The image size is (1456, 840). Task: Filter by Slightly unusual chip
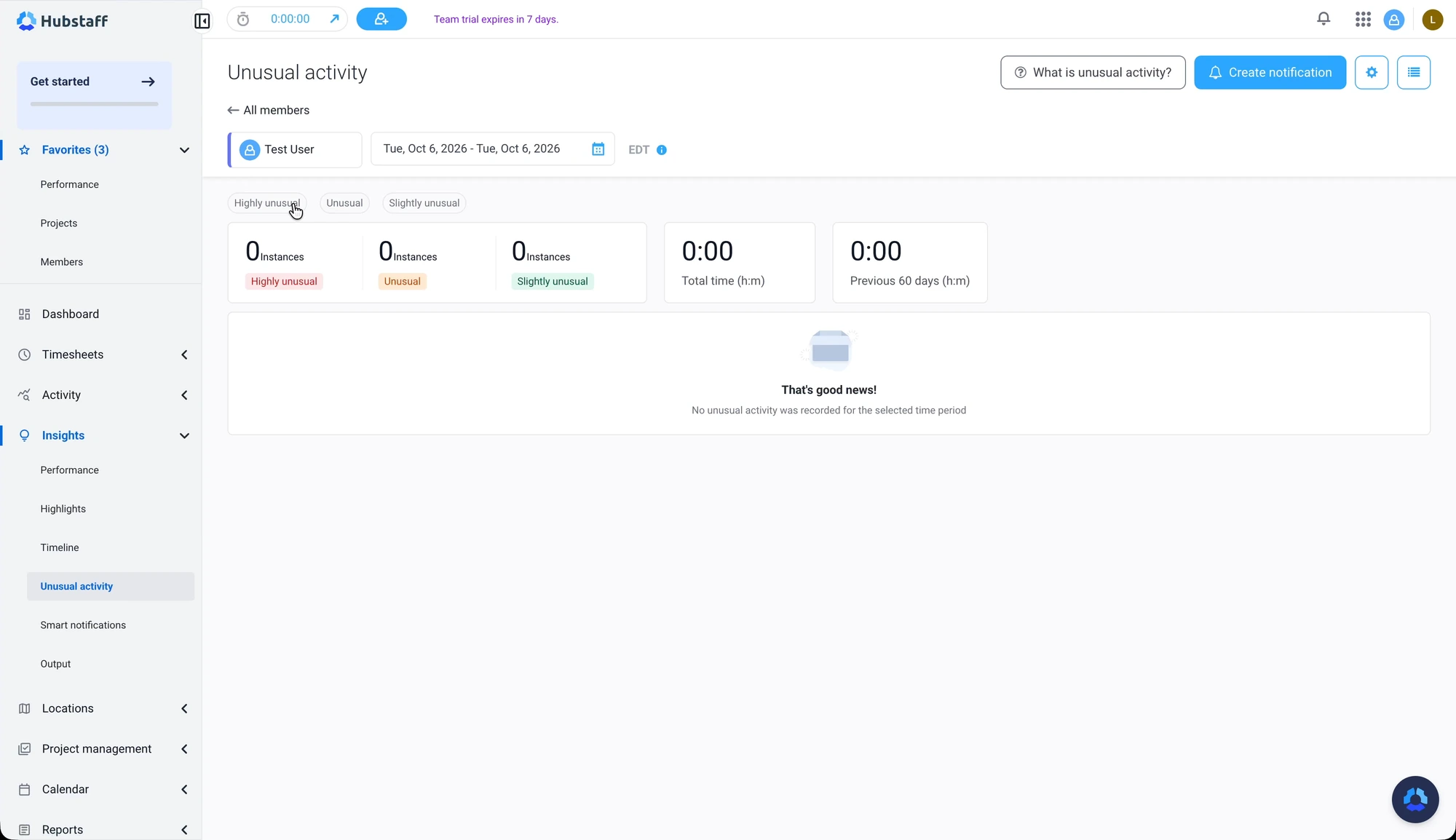coord(424,203)
